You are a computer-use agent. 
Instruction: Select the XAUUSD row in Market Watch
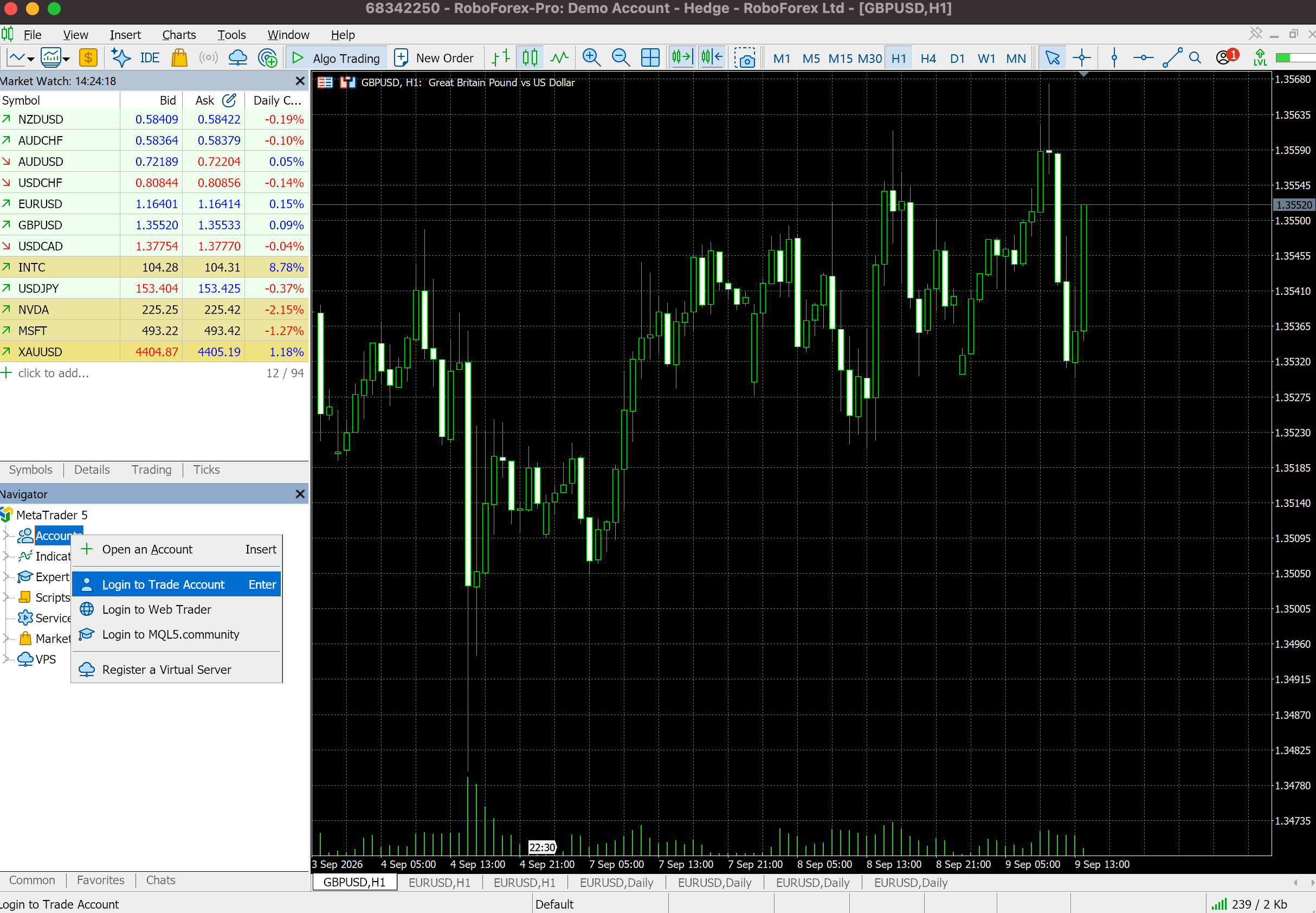154,352
